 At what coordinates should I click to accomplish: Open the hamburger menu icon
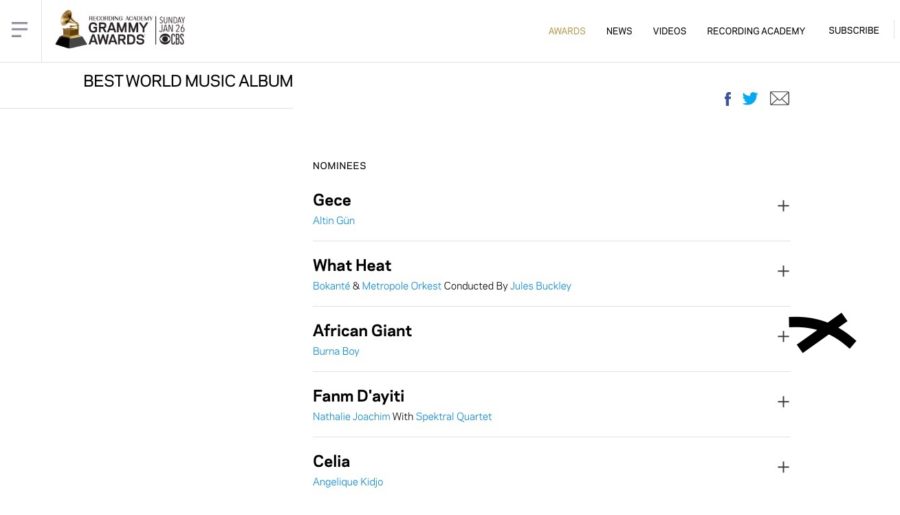click(x=19, y=30)
